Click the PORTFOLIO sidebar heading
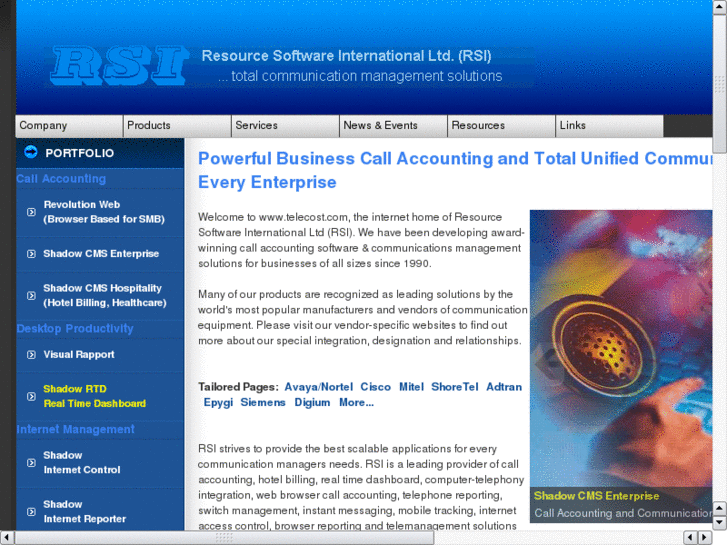The height and width of the screenshot is (545, 727). (x=79, y=154)
